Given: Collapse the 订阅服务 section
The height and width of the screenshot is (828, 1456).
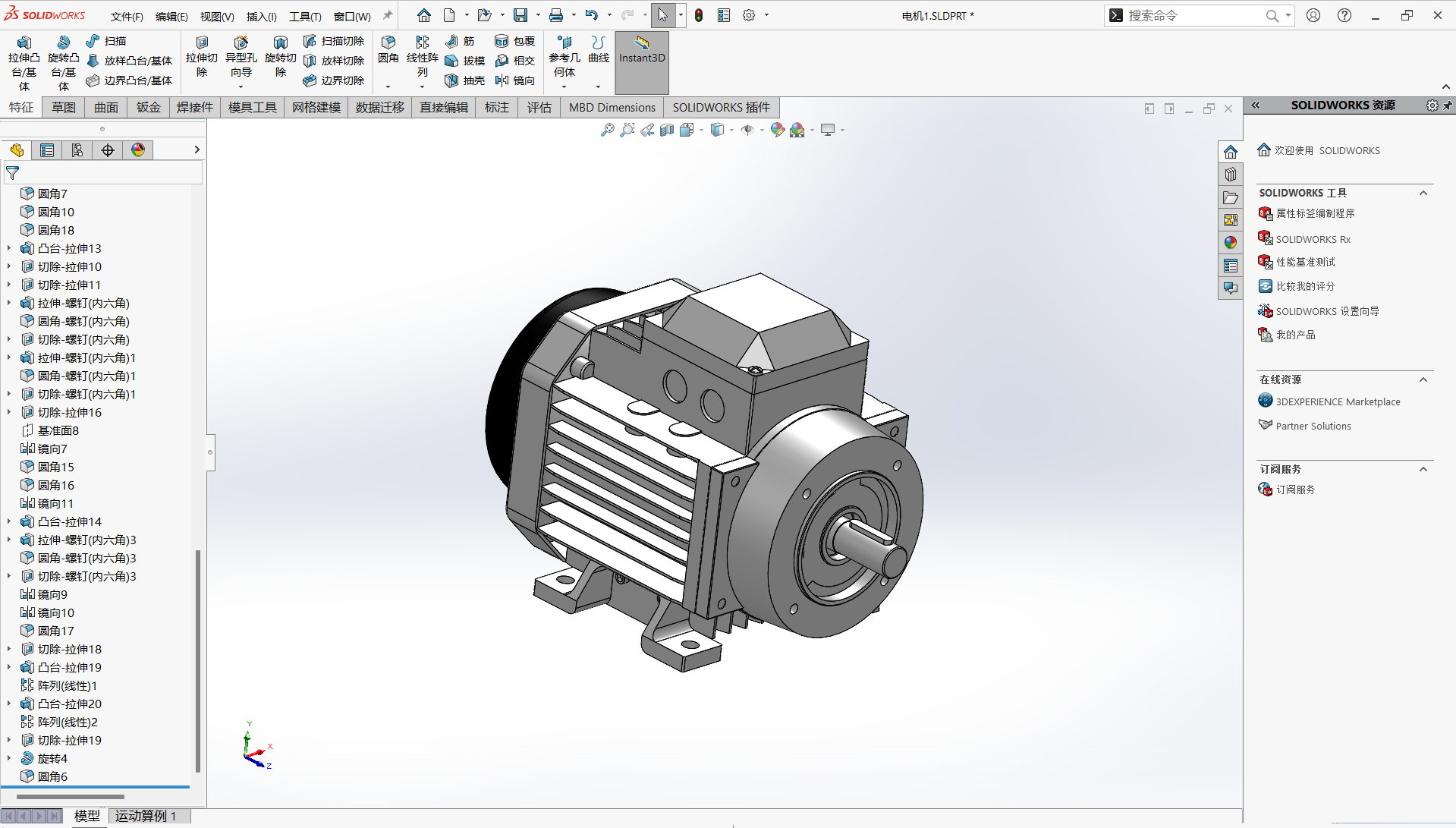Looking at the screenshot, I should pyautogui.click(x=1423, y=469).
